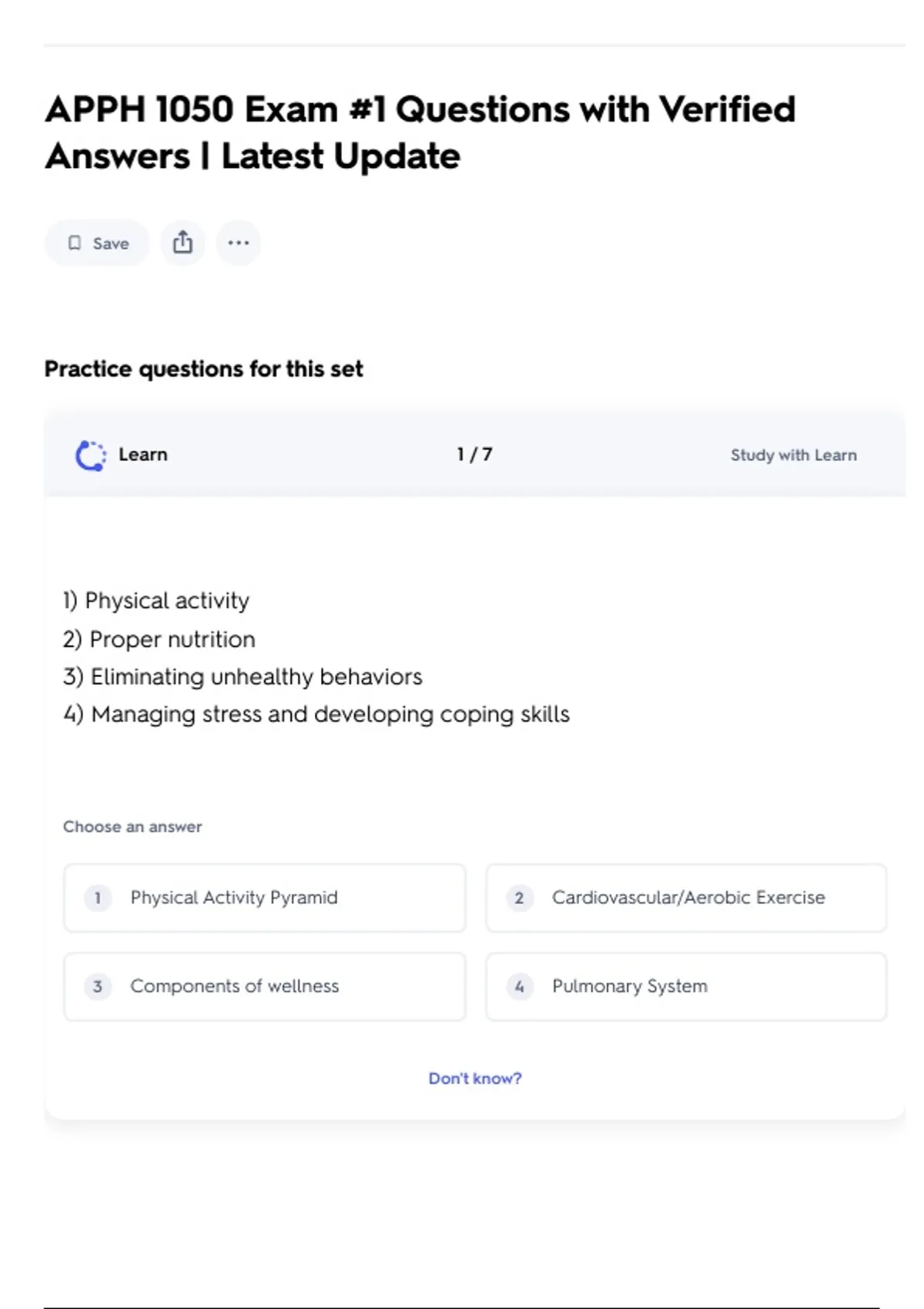Click the number 4 answer badge
The image size is (924, 1309).
tap(519, 986)
